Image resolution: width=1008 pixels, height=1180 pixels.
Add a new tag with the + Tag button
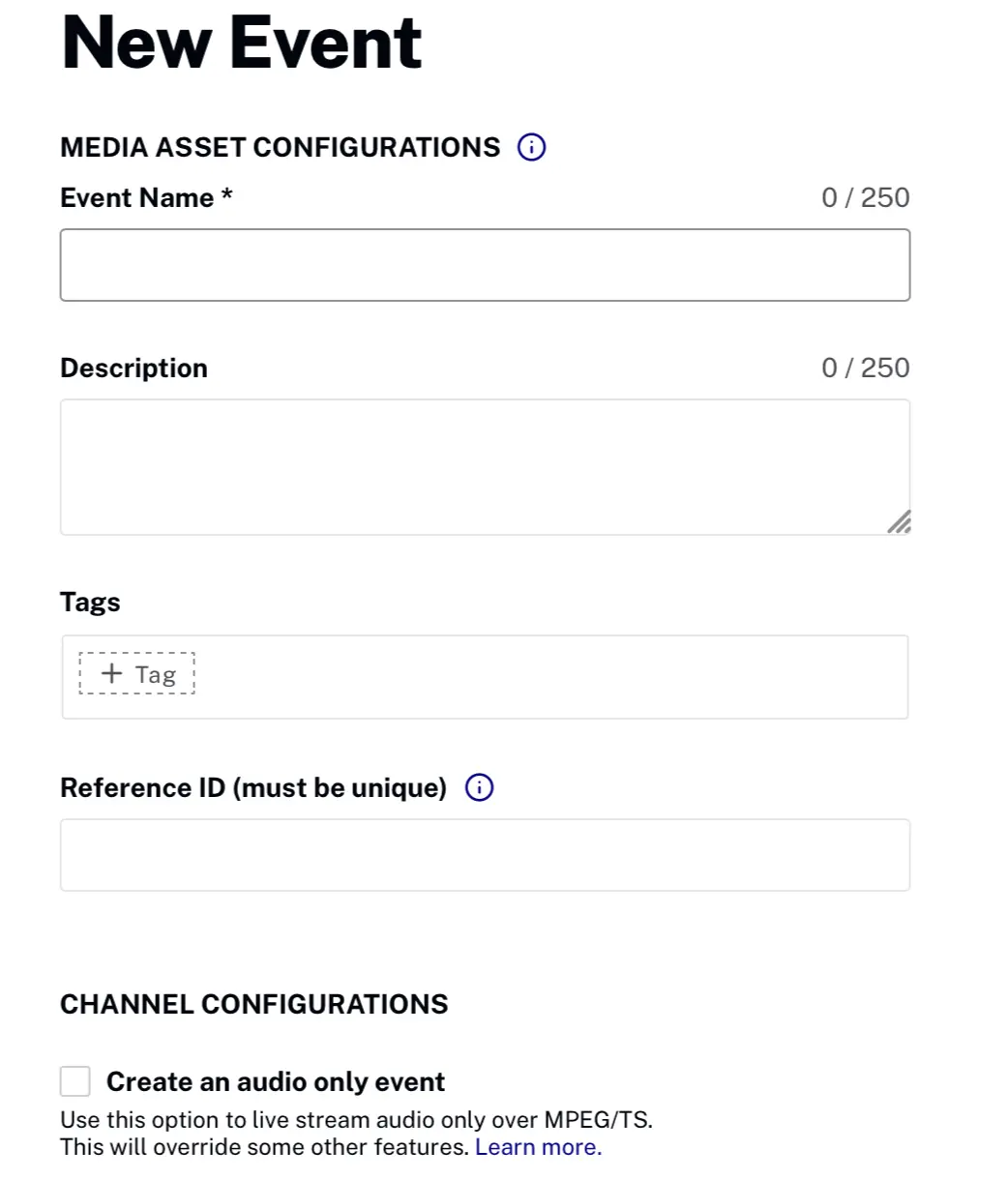pyautogui.click(x=137, y=673)
